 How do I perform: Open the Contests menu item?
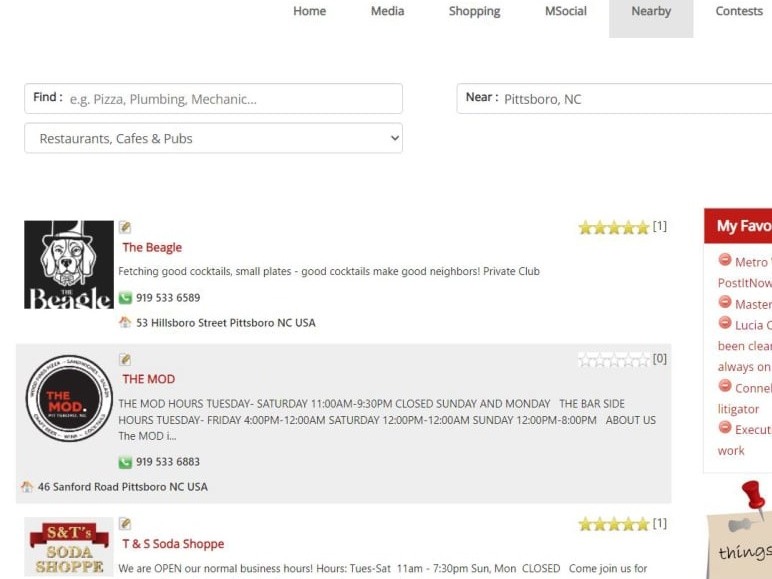point(739,11)
